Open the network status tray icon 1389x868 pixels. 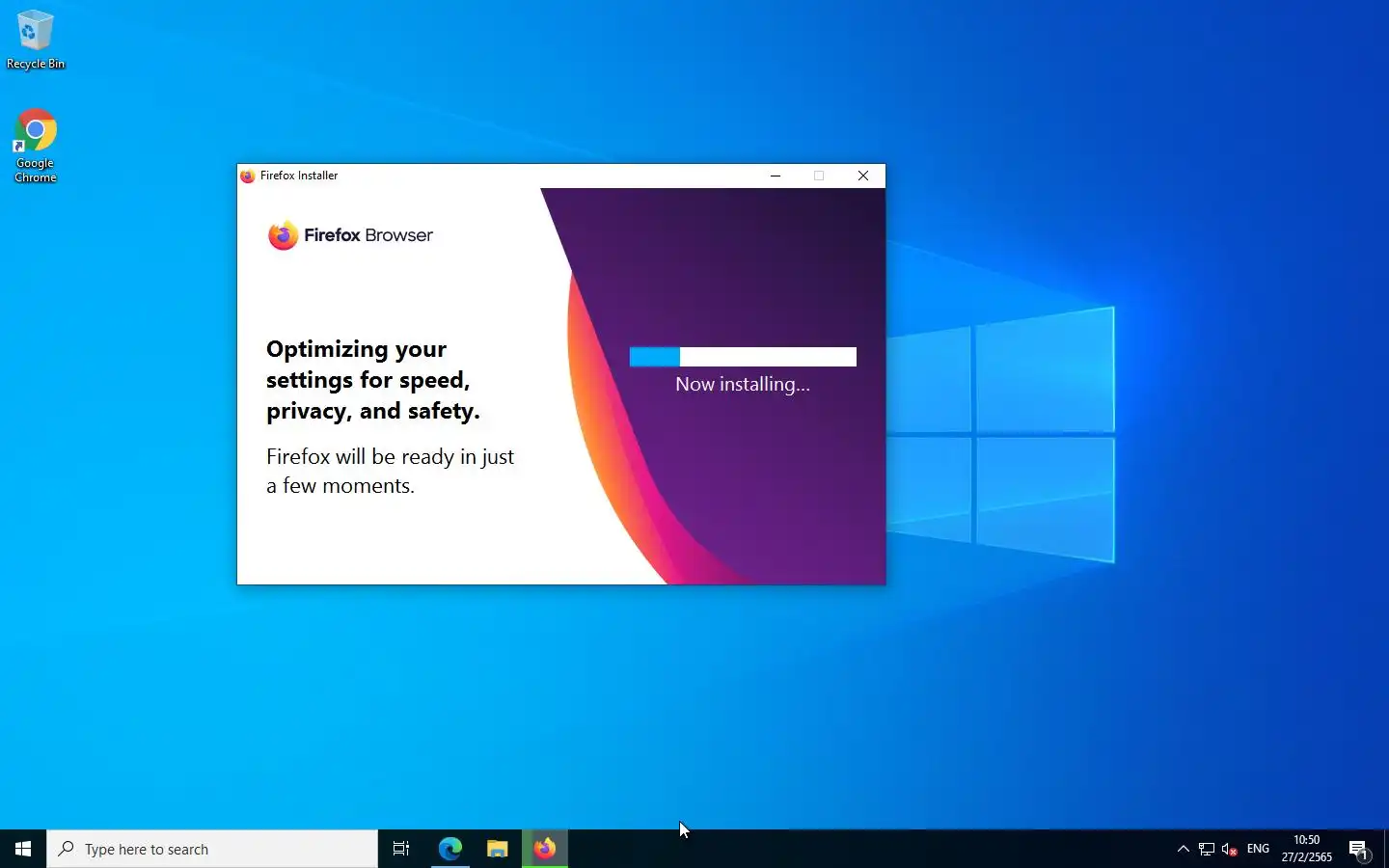coord(1207,849)
